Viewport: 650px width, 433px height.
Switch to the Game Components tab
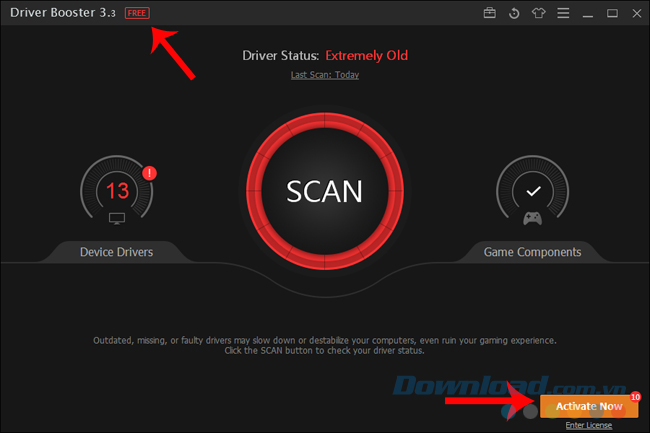[532, 252]
